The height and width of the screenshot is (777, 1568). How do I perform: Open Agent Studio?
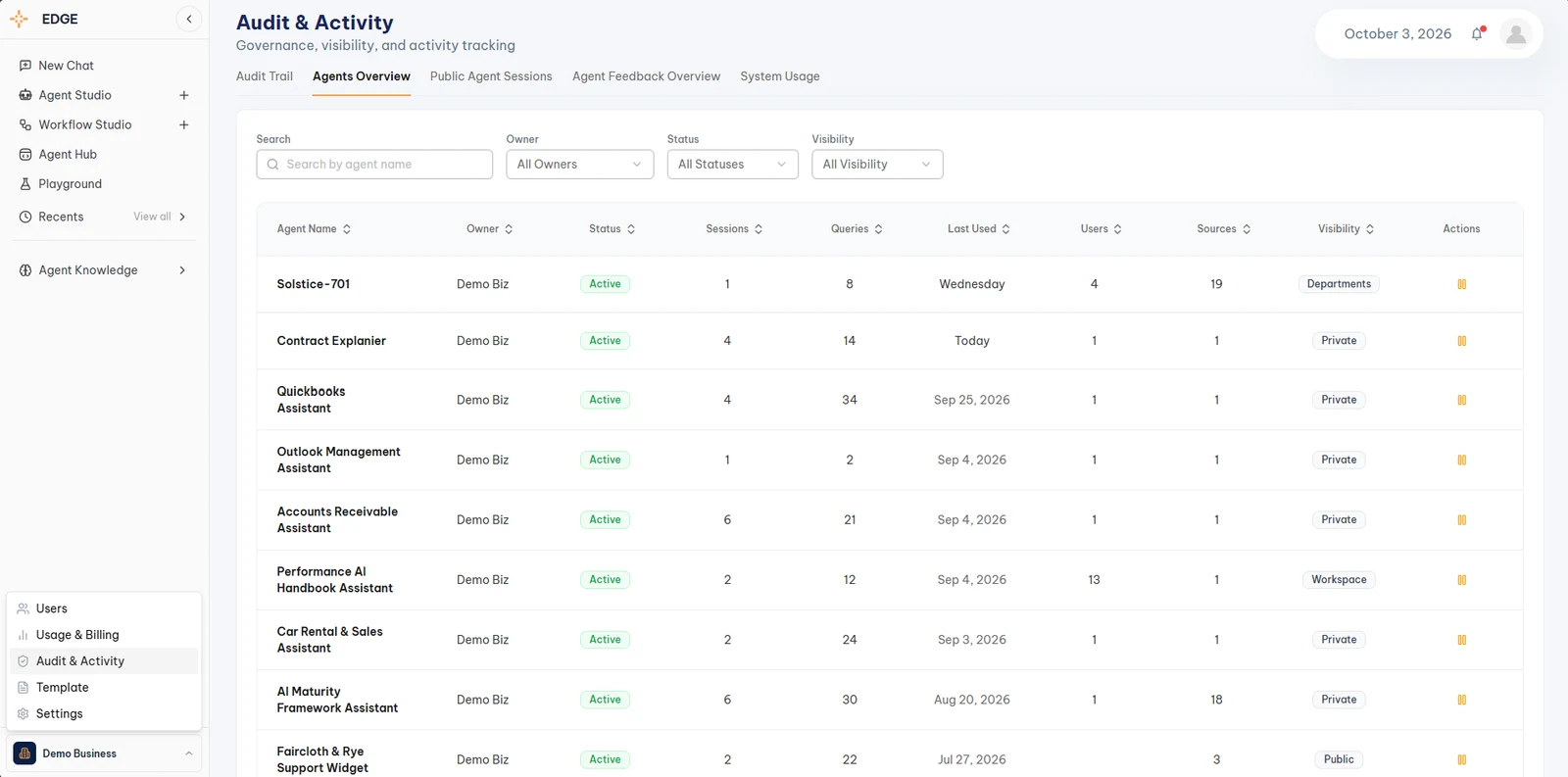[74, 95]
